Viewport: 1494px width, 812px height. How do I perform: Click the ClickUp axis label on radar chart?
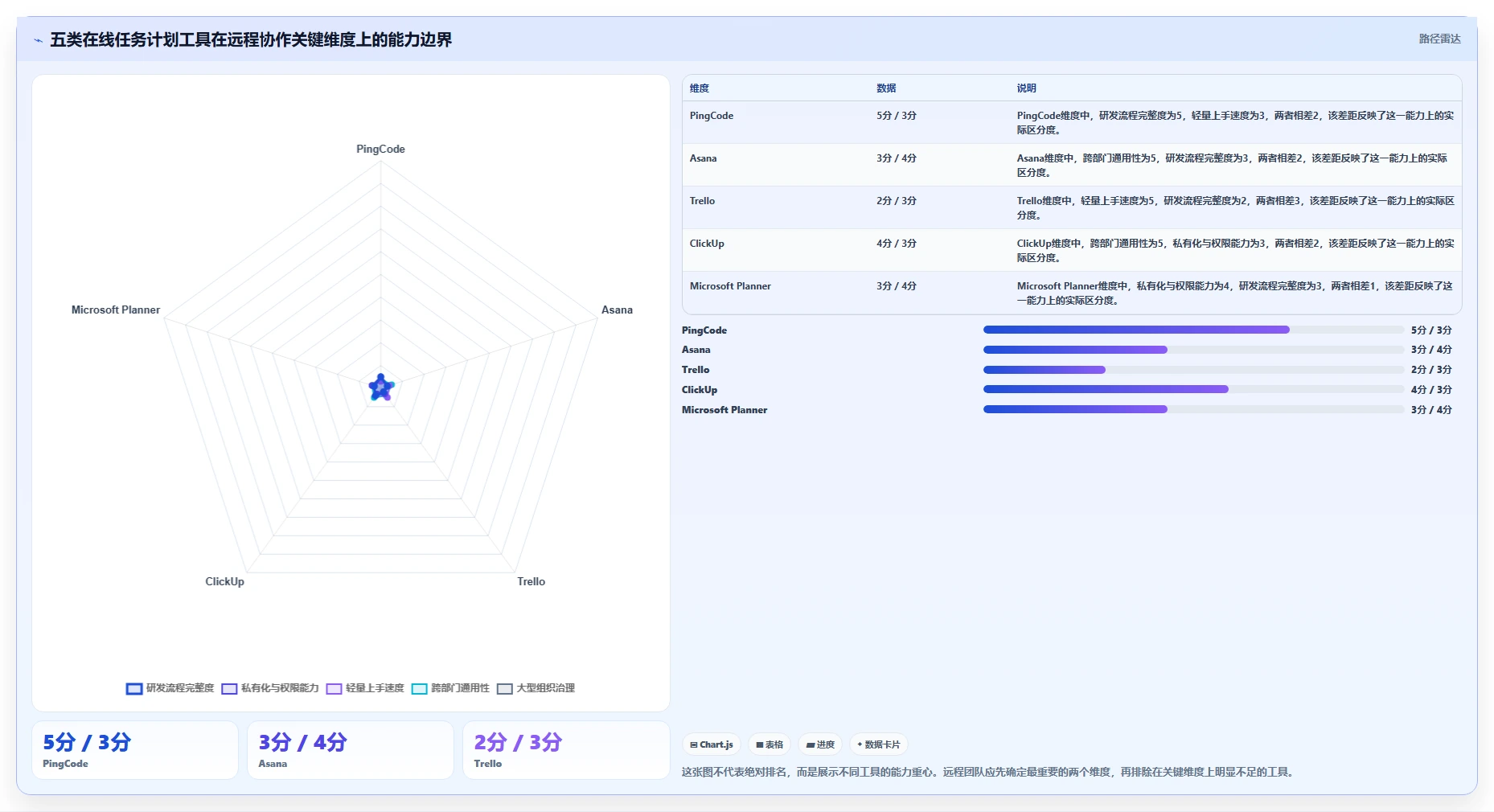(x=224, y=582)
